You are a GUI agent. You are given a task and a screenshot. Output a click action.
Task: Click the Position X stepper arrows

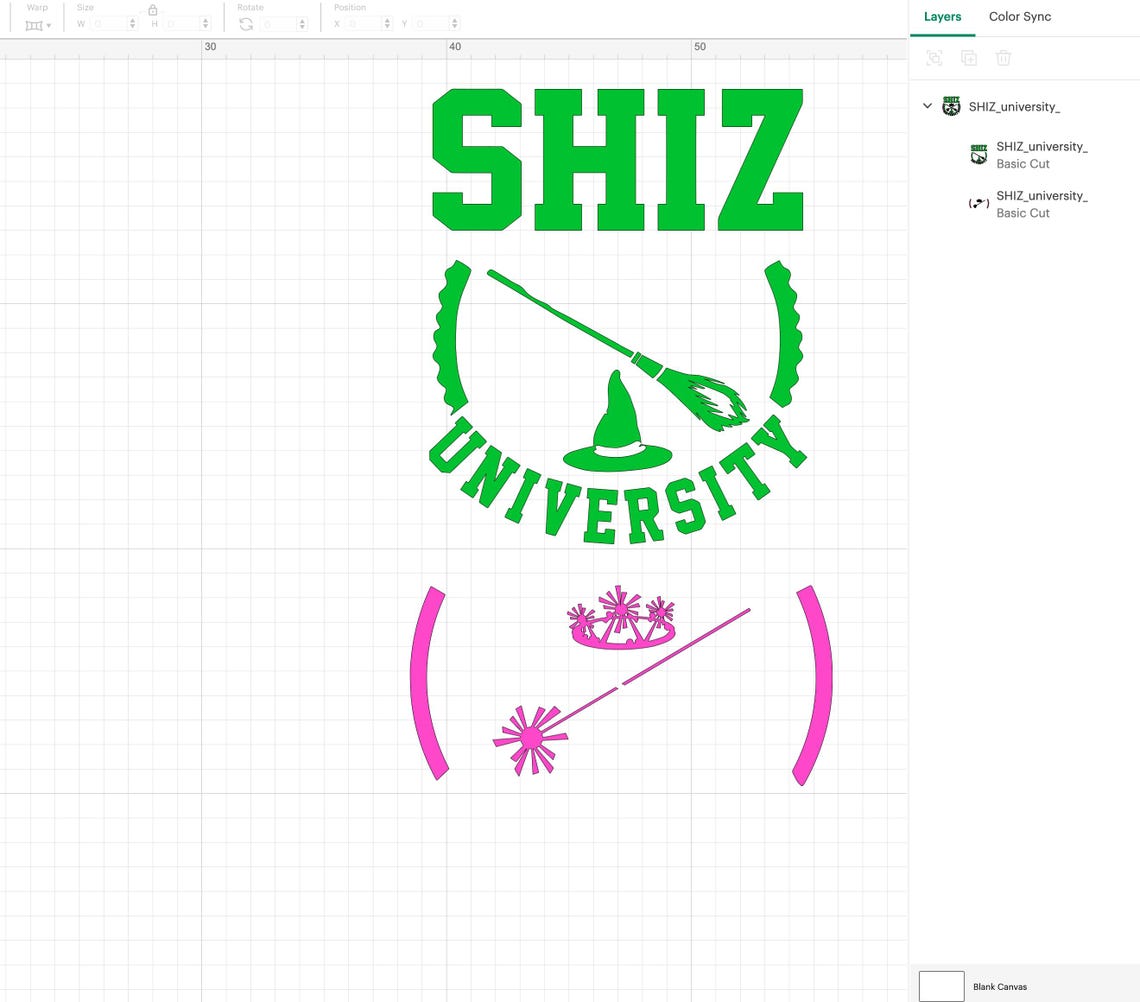(x=387, y=24)
